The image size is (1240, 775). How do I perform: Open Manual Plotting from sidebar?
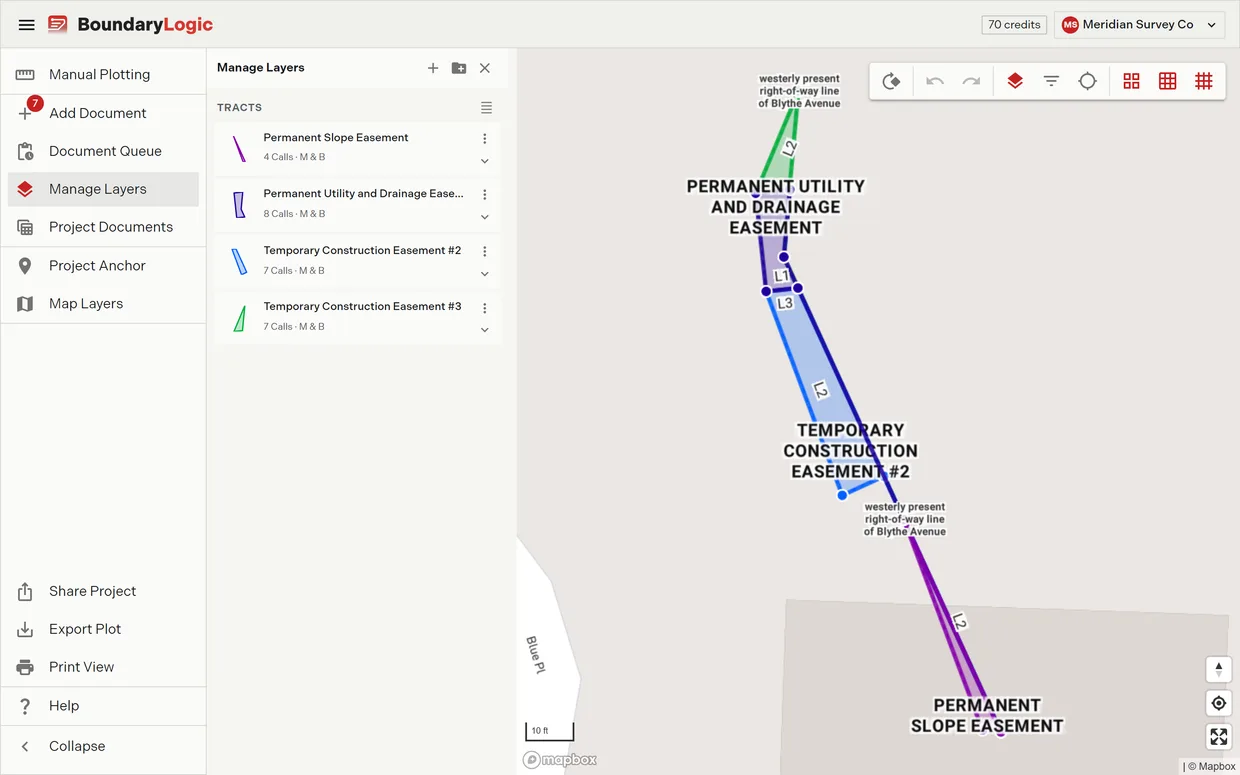(103, 74)
